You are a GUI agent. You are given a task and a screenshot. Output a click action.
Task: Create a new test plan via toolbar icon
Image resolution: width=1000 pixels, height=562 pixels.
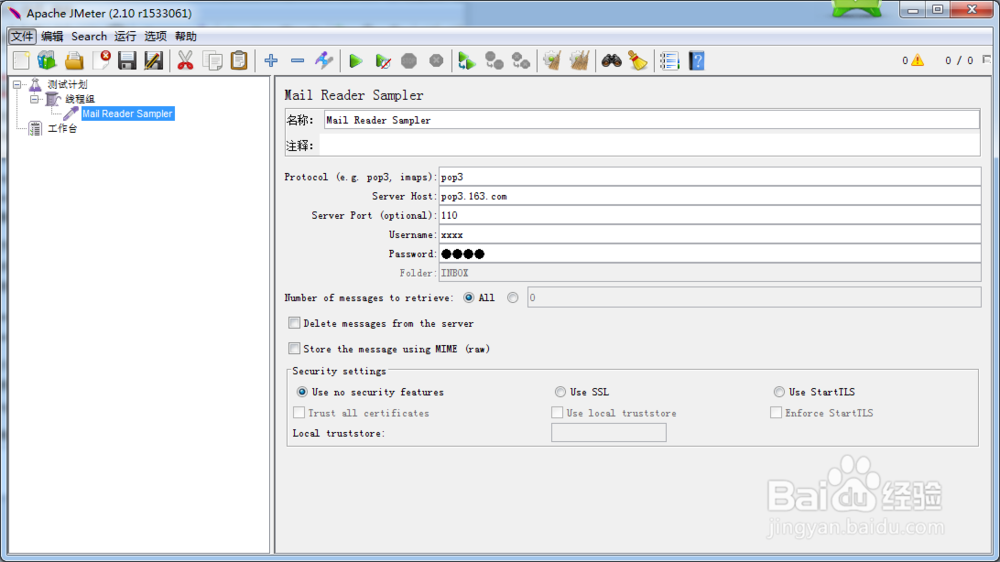tap(21, 61)
